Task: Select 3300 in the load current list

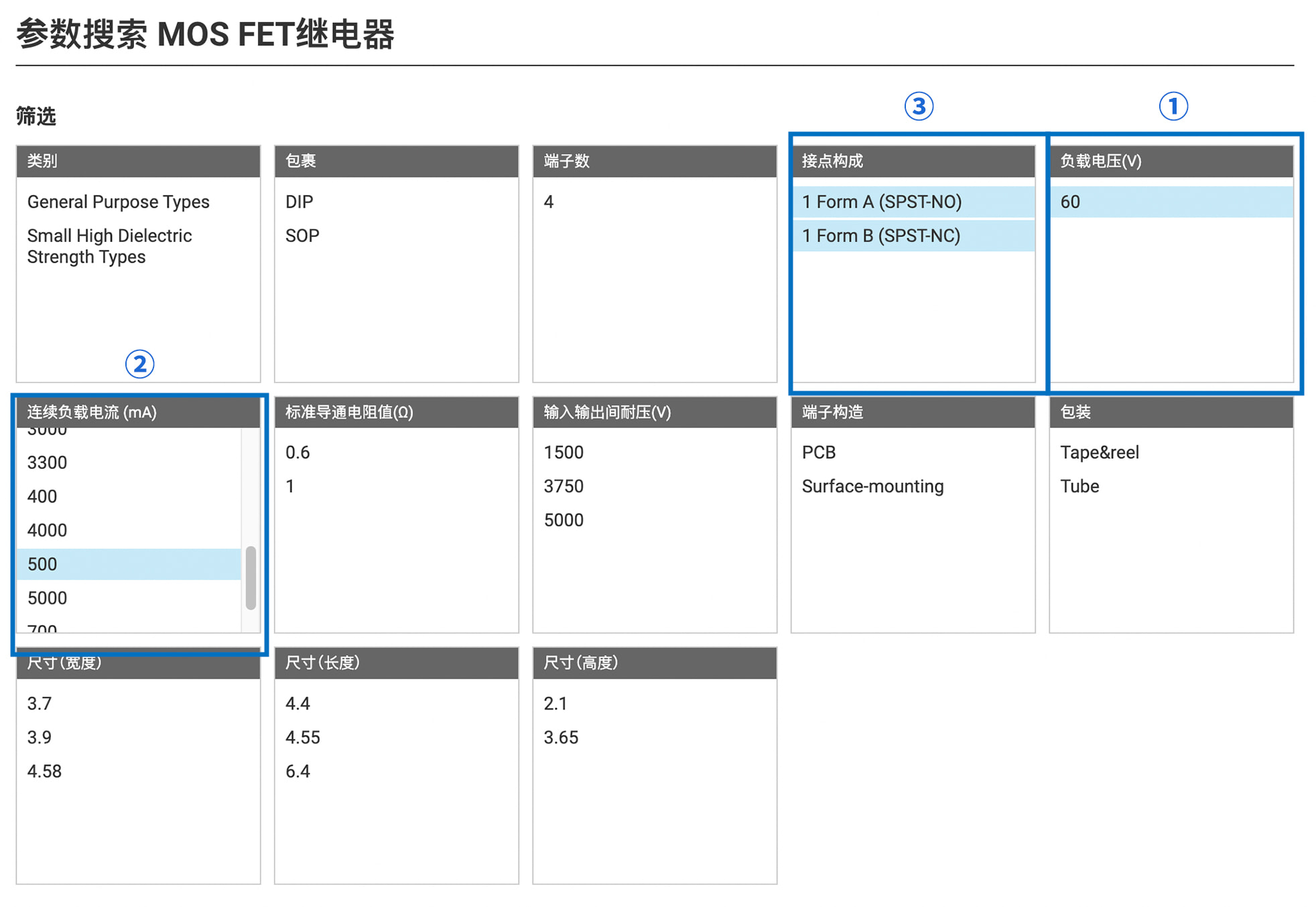Action: [x=47, y=462]
